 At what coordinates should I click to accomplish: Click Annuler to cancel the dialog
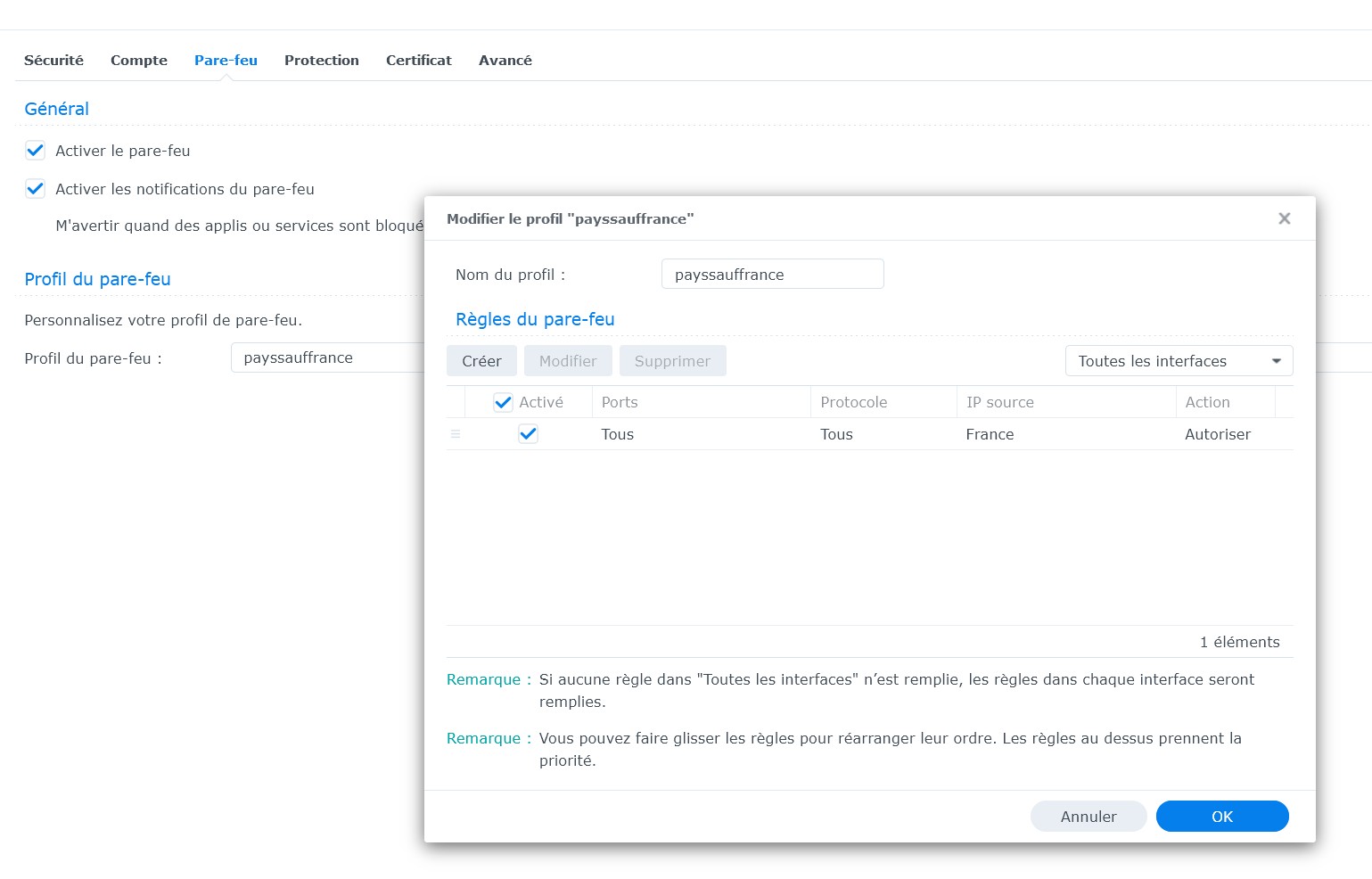coord(1088,817)
